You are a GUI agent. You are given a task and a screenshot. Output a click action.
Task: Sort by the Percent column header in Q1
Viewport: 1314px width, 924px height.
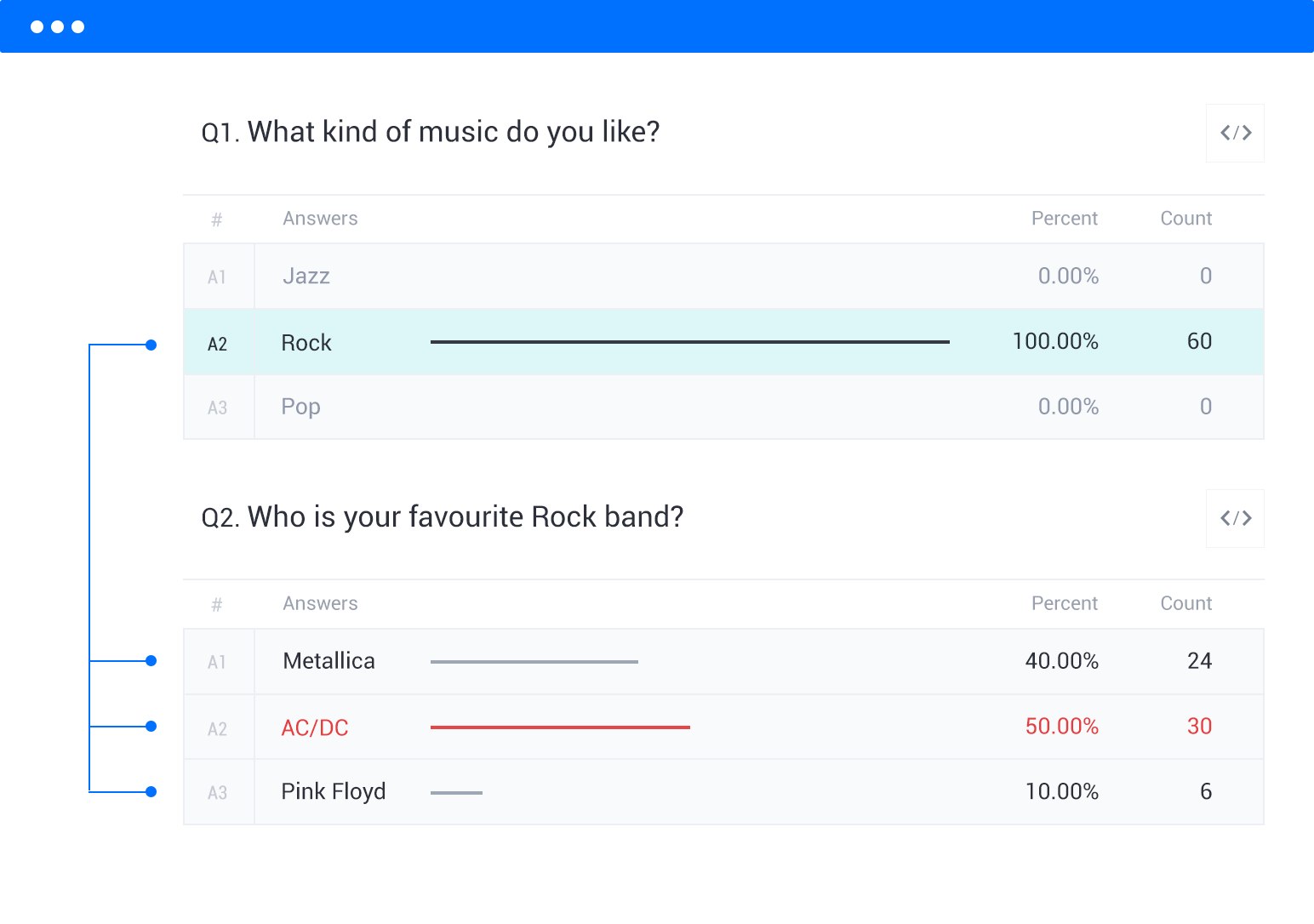(x=1065, y=218)
